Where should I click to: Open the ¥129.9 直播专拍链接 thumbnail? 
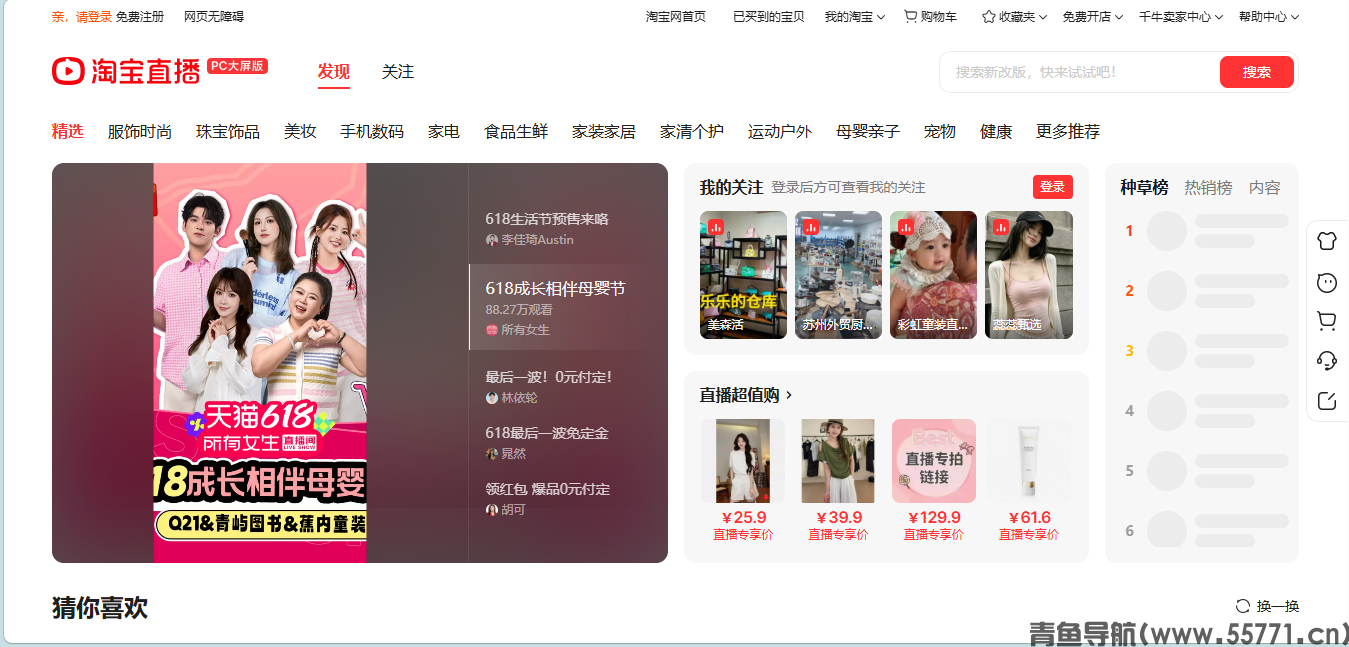(934, 461)
